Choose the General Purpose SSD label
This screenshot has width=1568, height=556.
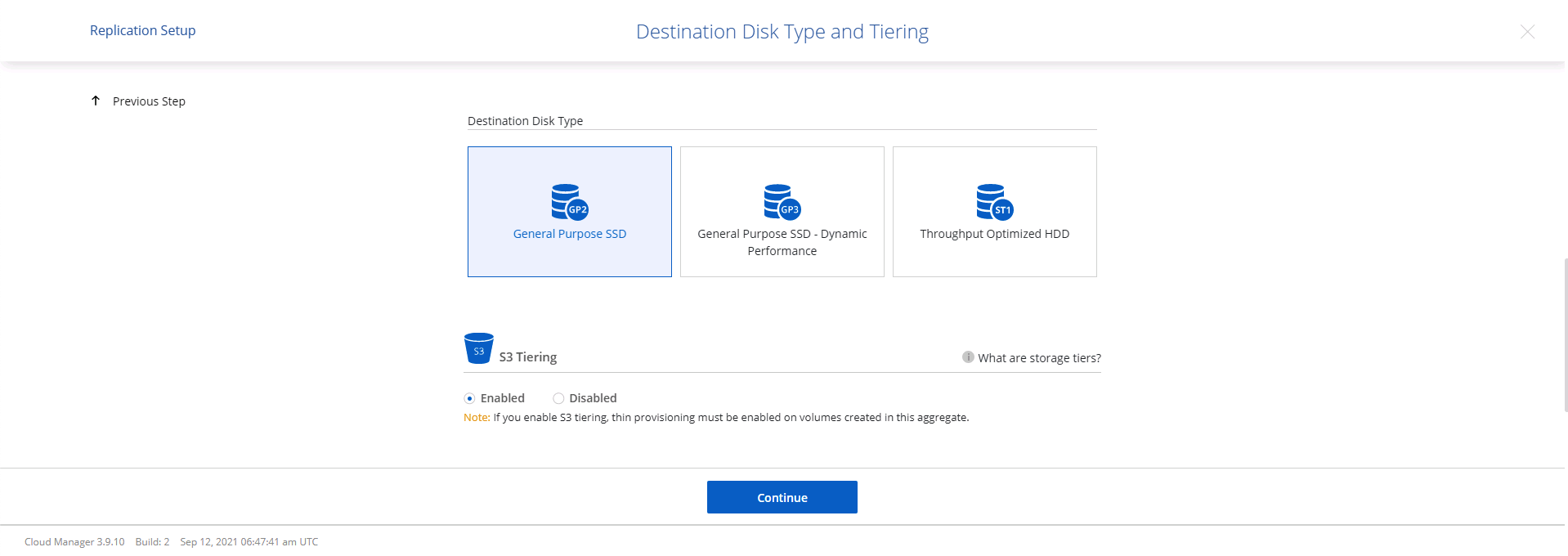(x=569, y=234)
